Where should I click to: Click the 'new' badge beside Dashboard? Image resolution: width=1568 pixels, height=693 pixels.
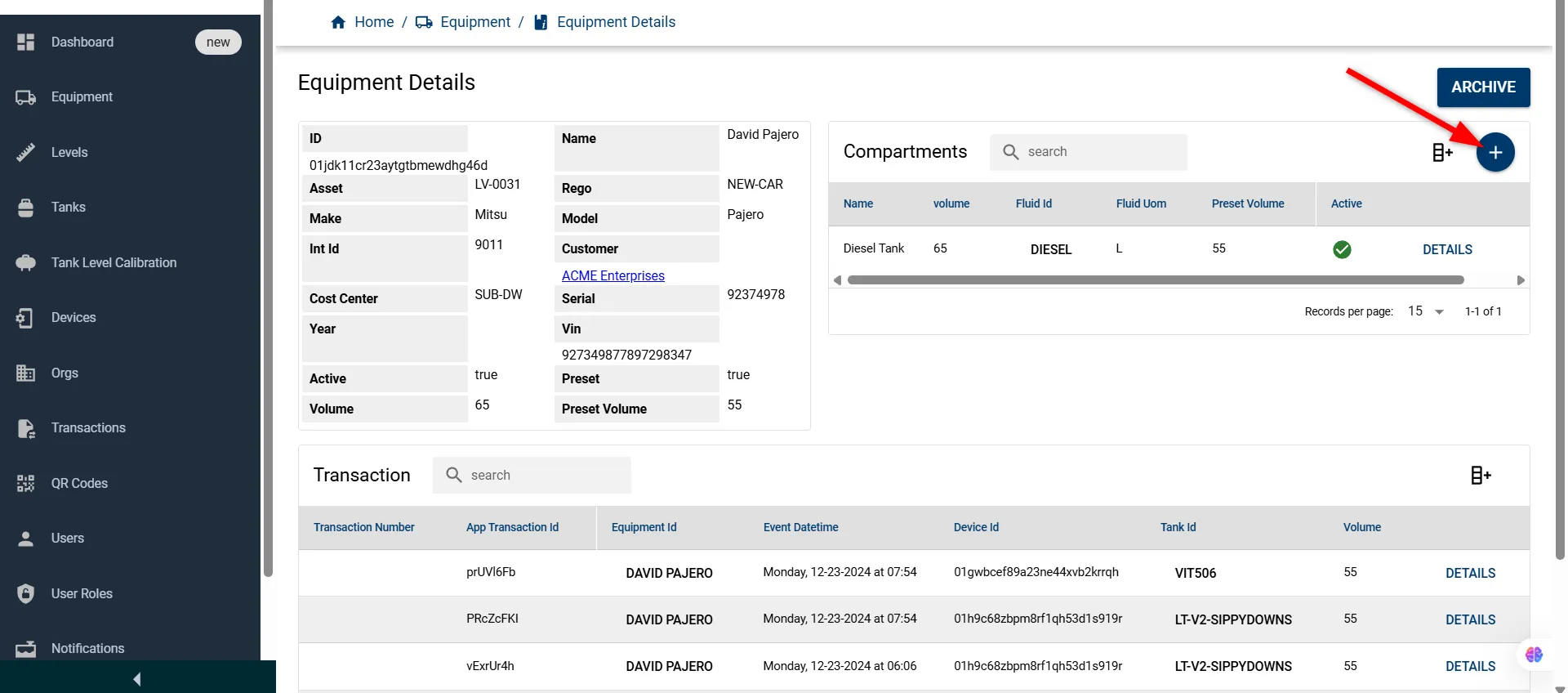tap(218, 42)
